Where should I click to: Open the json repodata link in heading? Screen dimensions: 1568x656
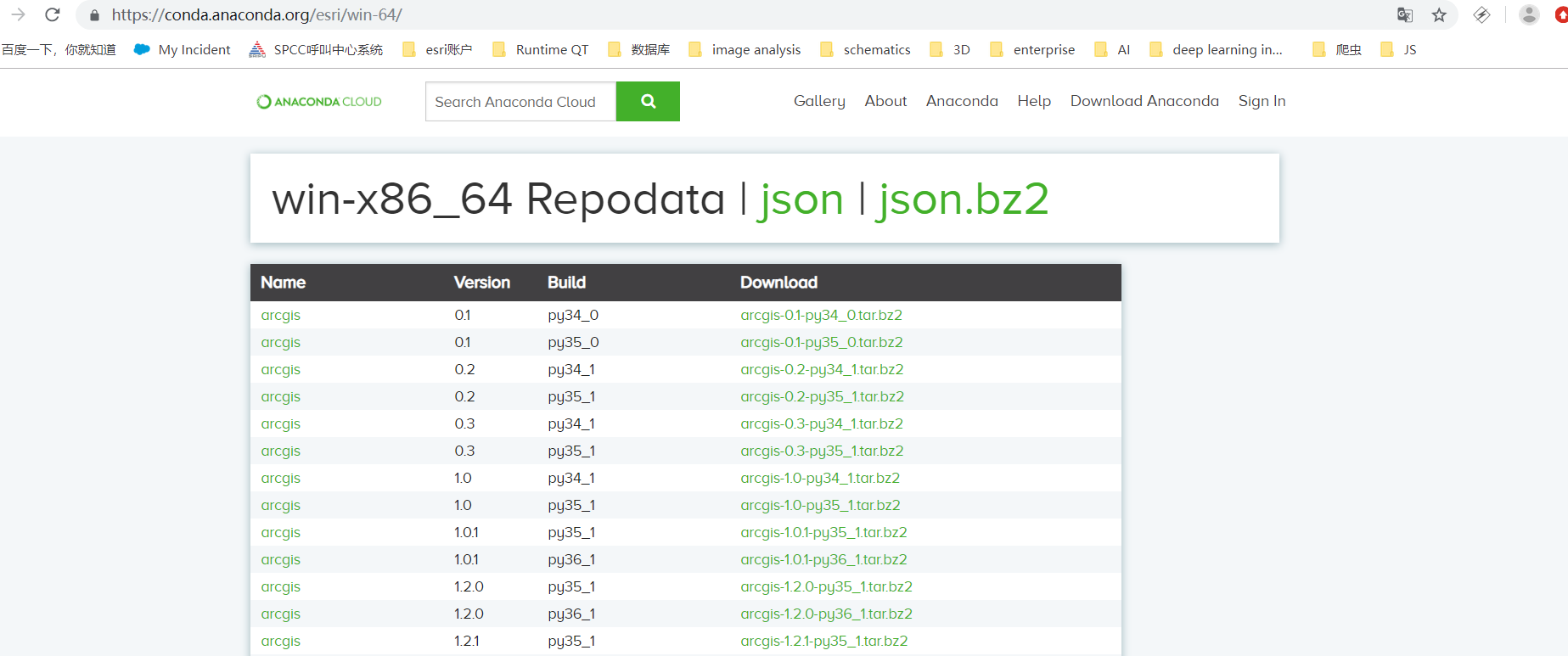click(x=801, y=199)
